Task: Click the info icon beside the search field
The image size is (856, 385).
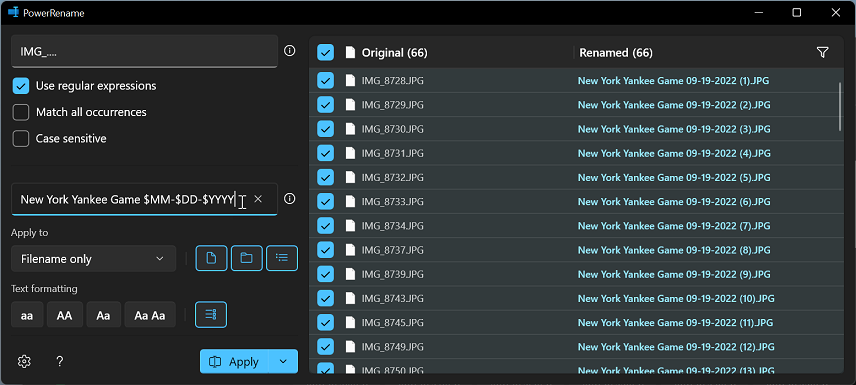Action: click(290, 51)
